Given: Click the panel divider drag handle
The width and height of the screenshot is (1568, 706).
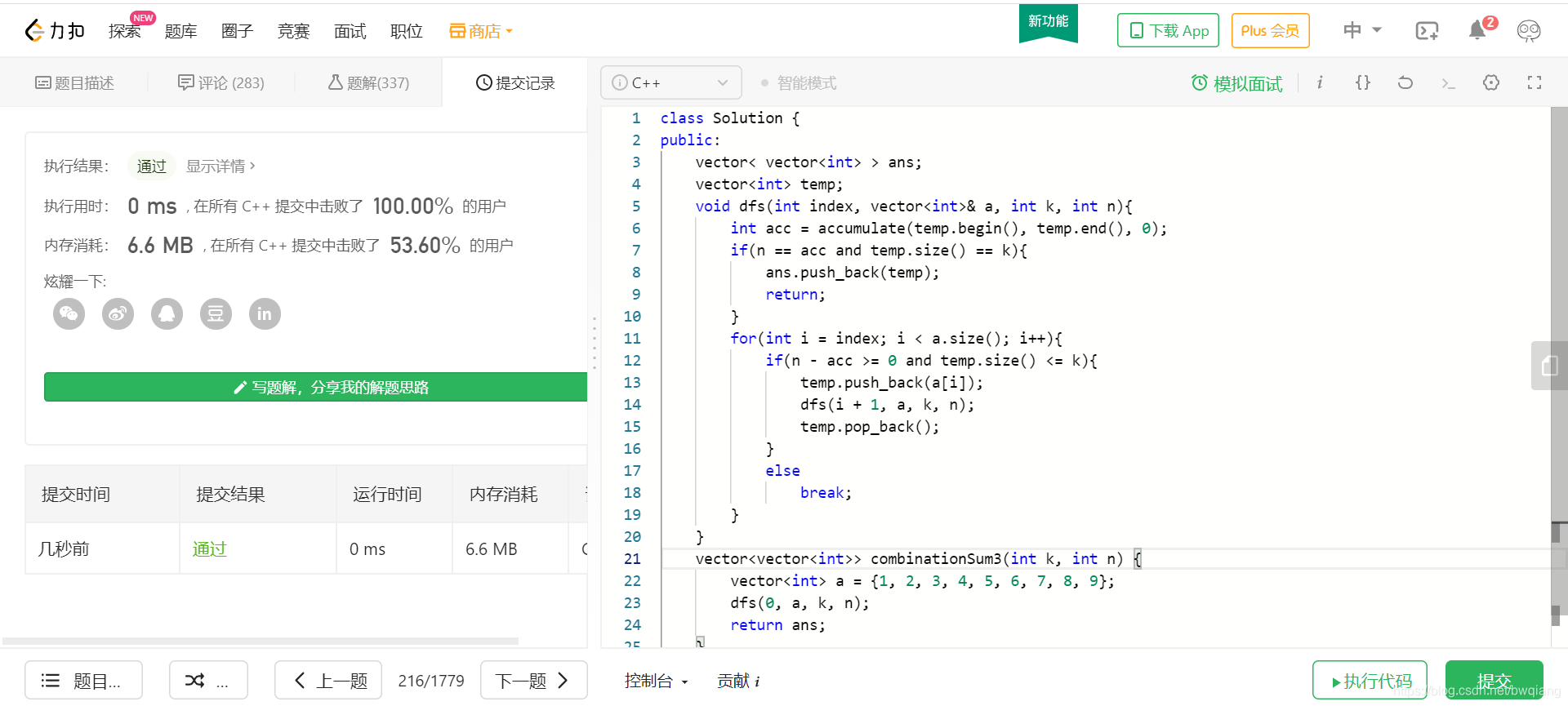Looking at the screenshot, I should (594, 343).
